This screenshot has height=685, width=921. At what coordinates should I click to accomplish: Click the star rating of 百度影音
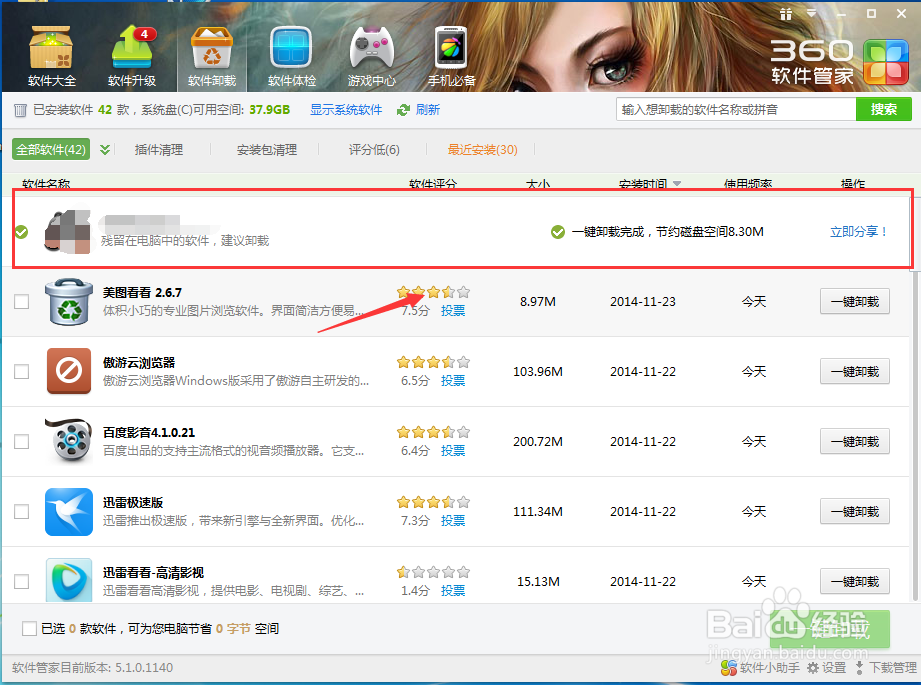[433, 432]
